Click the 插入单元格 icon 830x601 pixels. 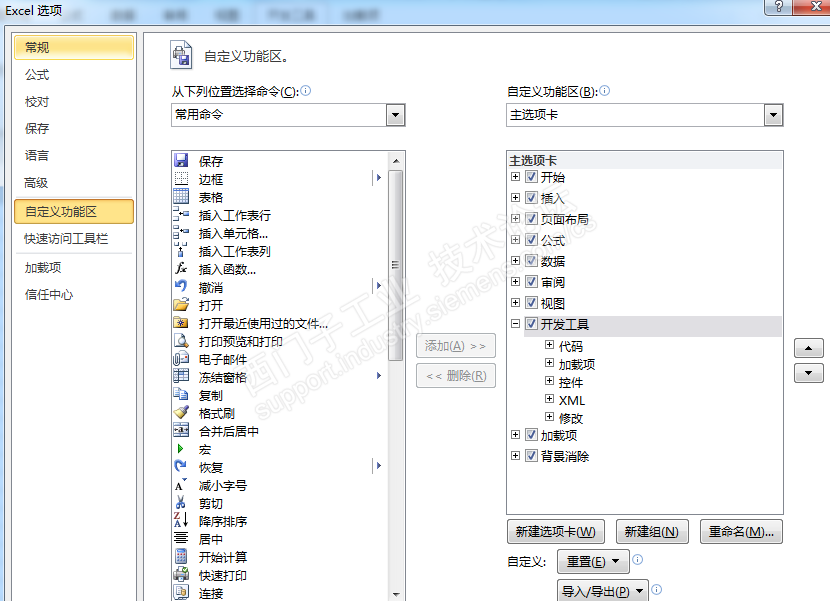(181, 232)
